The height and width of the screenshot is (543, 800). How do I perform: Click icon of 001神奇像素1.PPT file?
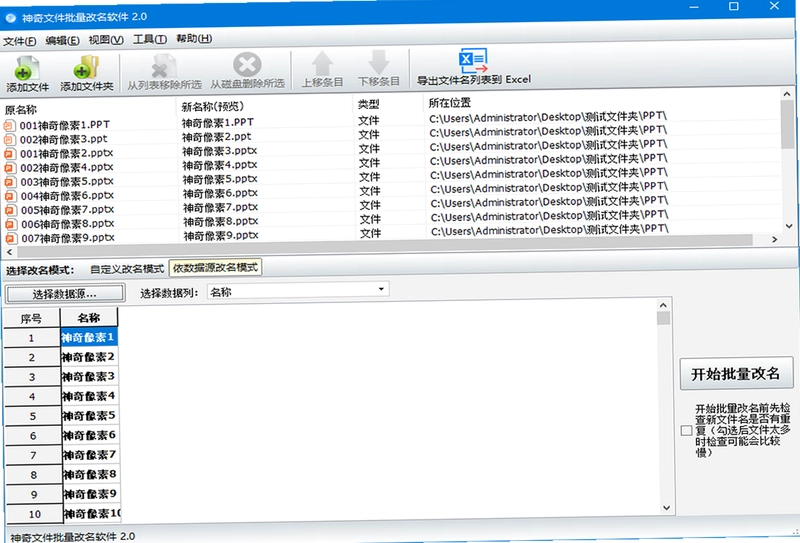10,125
